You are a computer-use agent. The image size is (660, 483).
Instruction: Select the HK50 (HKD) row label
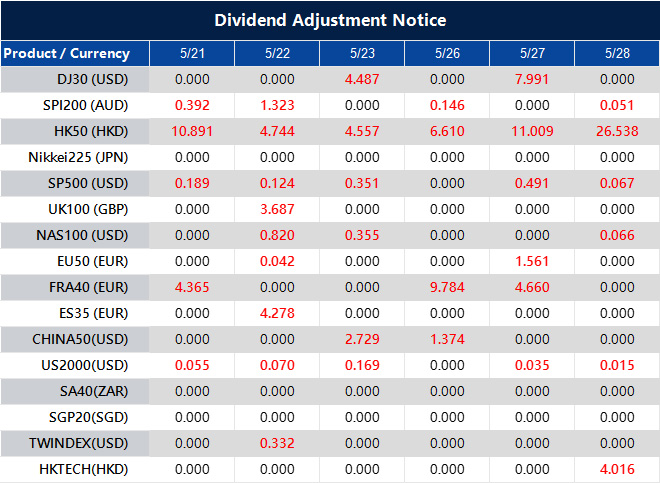[91, 131]
